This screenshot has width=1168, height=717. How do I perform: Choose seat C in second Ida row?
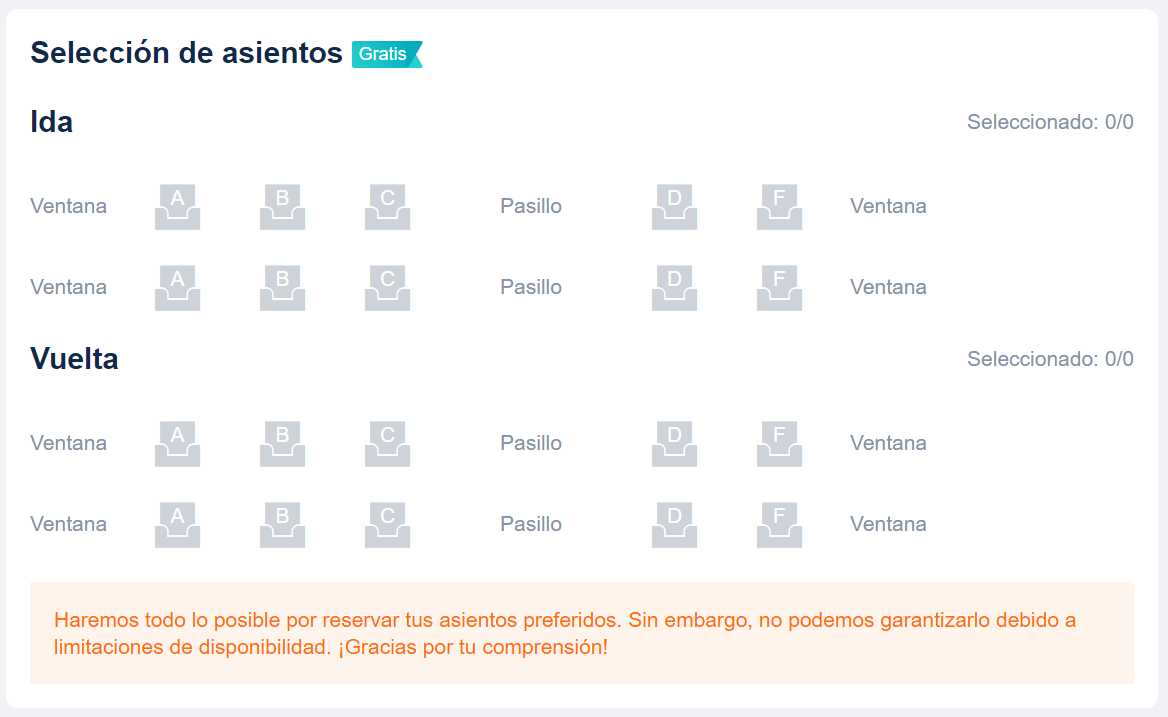click(x=387, y=288)
